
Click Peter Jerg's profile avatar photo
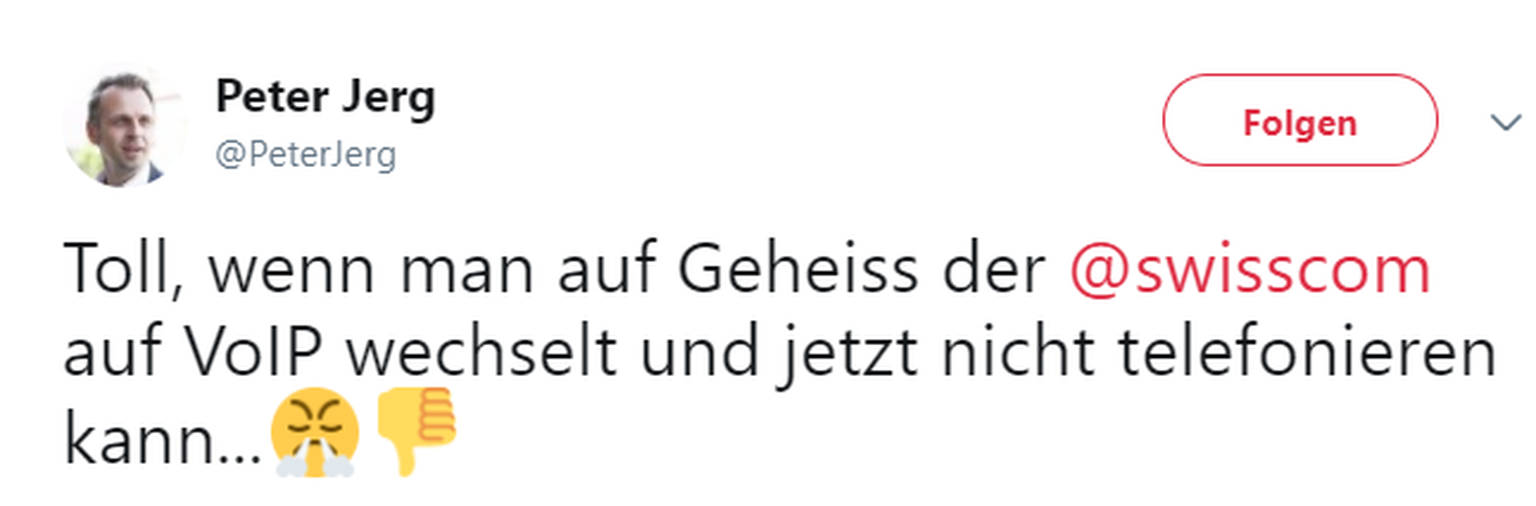click(127, 128)
